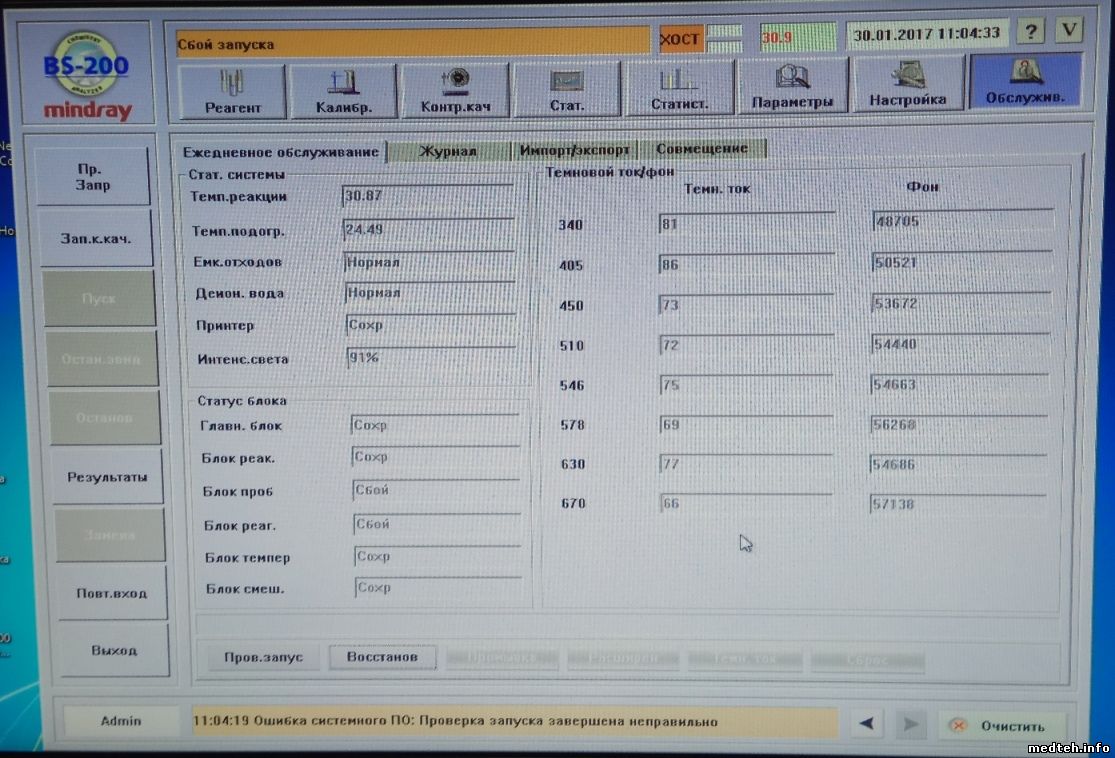Viewport: 1115px width, 758px height.
Task: Show previous message with left arrow
Action: 867,723
